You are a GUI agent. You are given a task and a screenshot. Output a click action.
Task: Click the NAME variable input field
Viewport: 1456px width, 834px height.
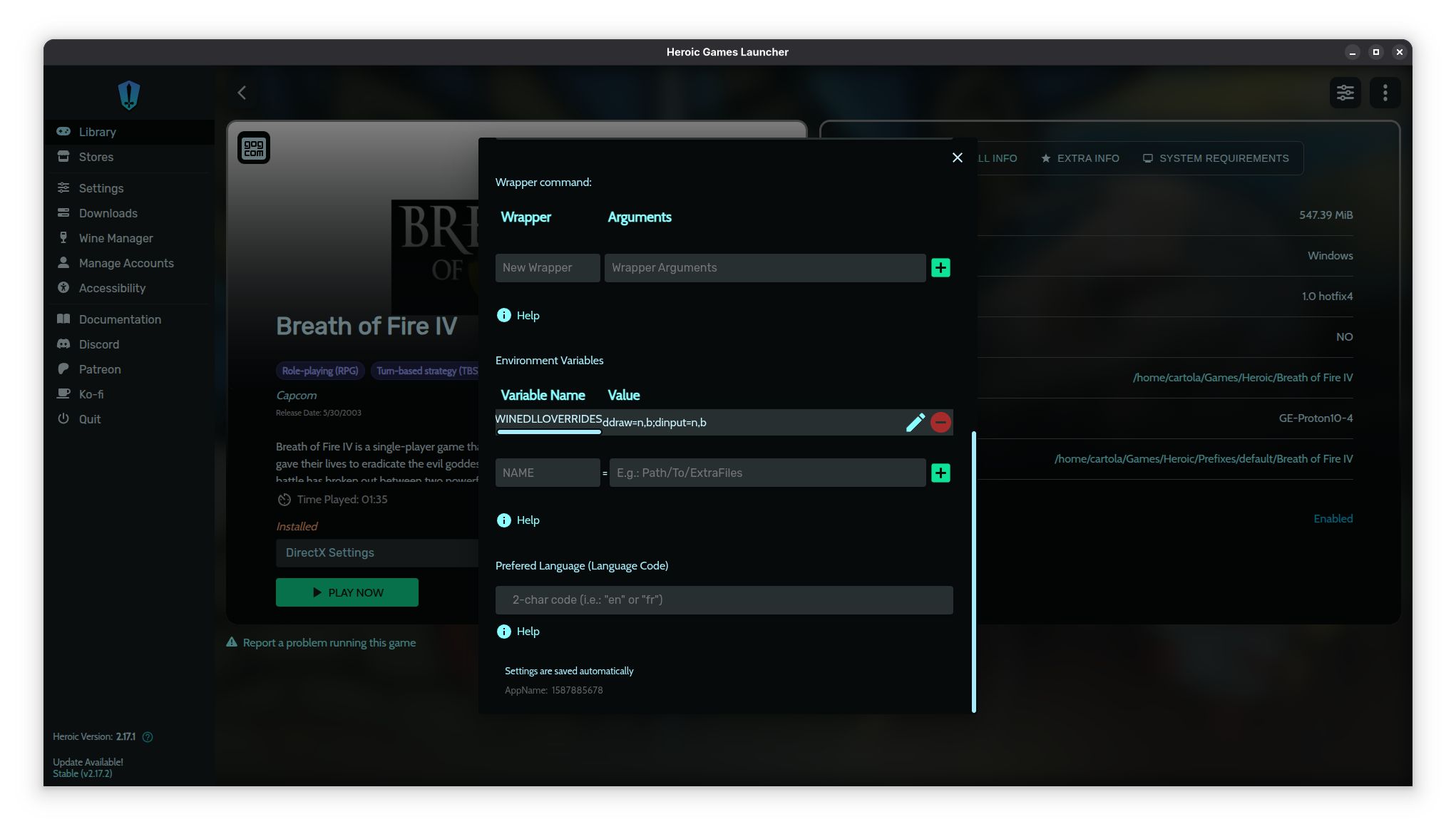click(548, 473)
